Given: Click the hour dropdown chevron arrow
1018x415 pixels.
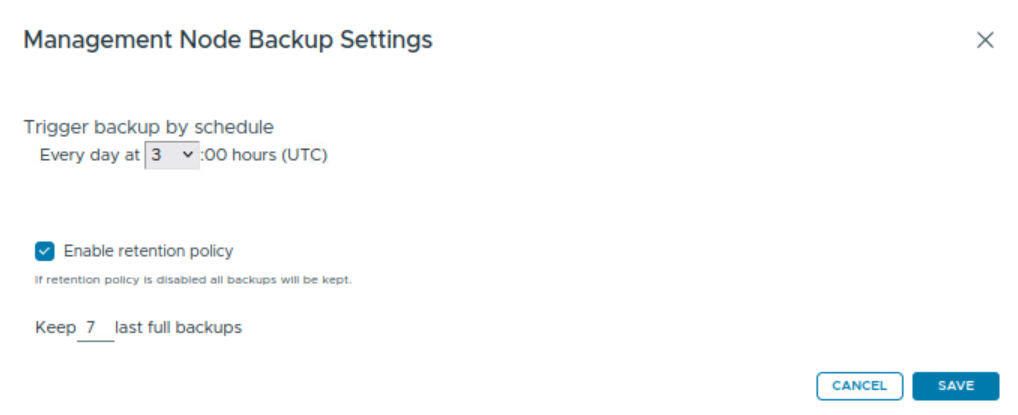Looking at the screenshot, I should click(x=188, y=155).
